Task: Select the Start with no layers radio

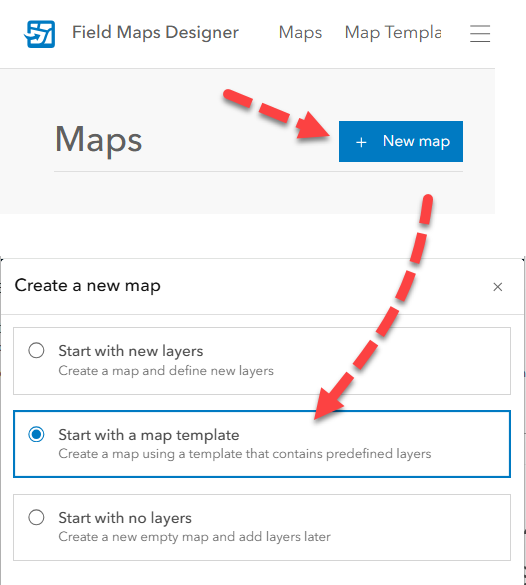Action: click(36, 518)
